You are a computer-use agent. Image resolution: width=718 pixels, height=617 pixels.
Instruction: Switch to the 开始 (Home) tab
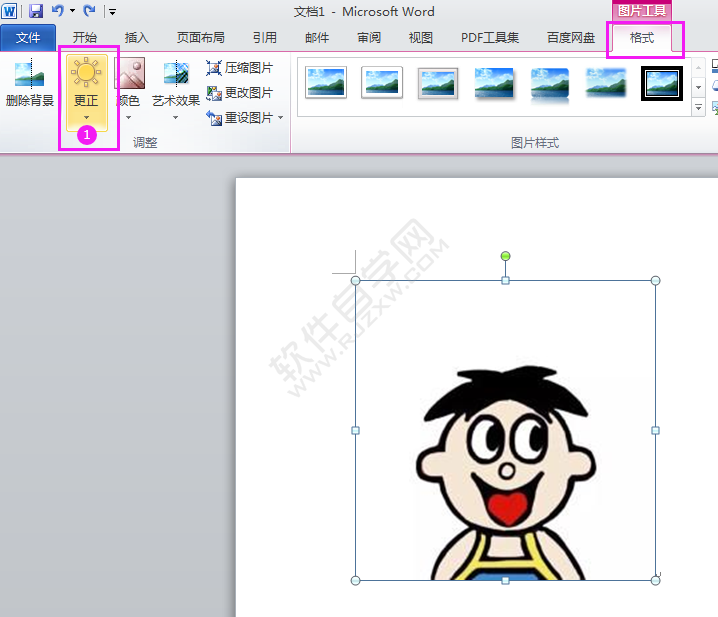(x=85, y=38)
